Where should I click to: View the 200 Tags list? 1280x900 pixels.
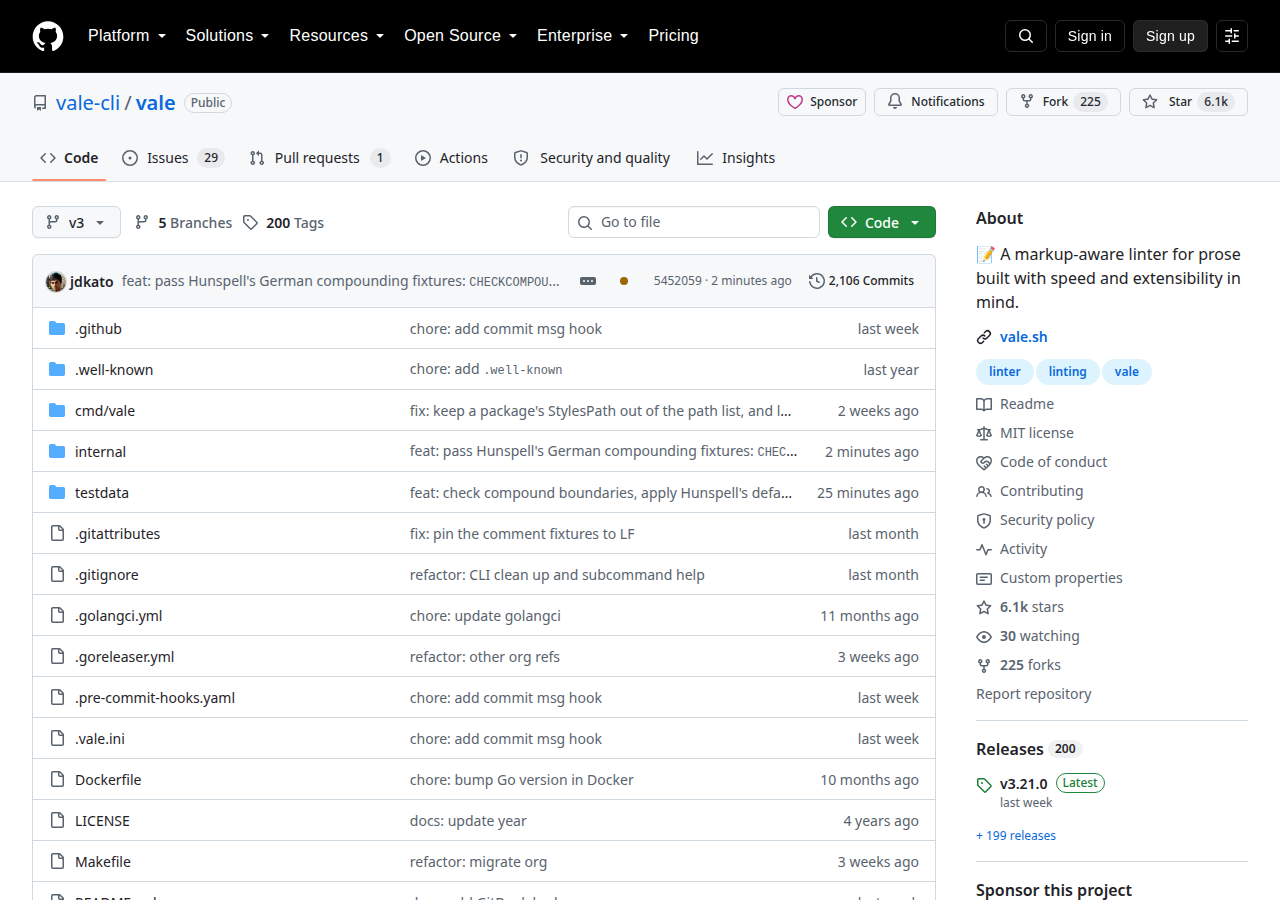[x=283, y=223]
